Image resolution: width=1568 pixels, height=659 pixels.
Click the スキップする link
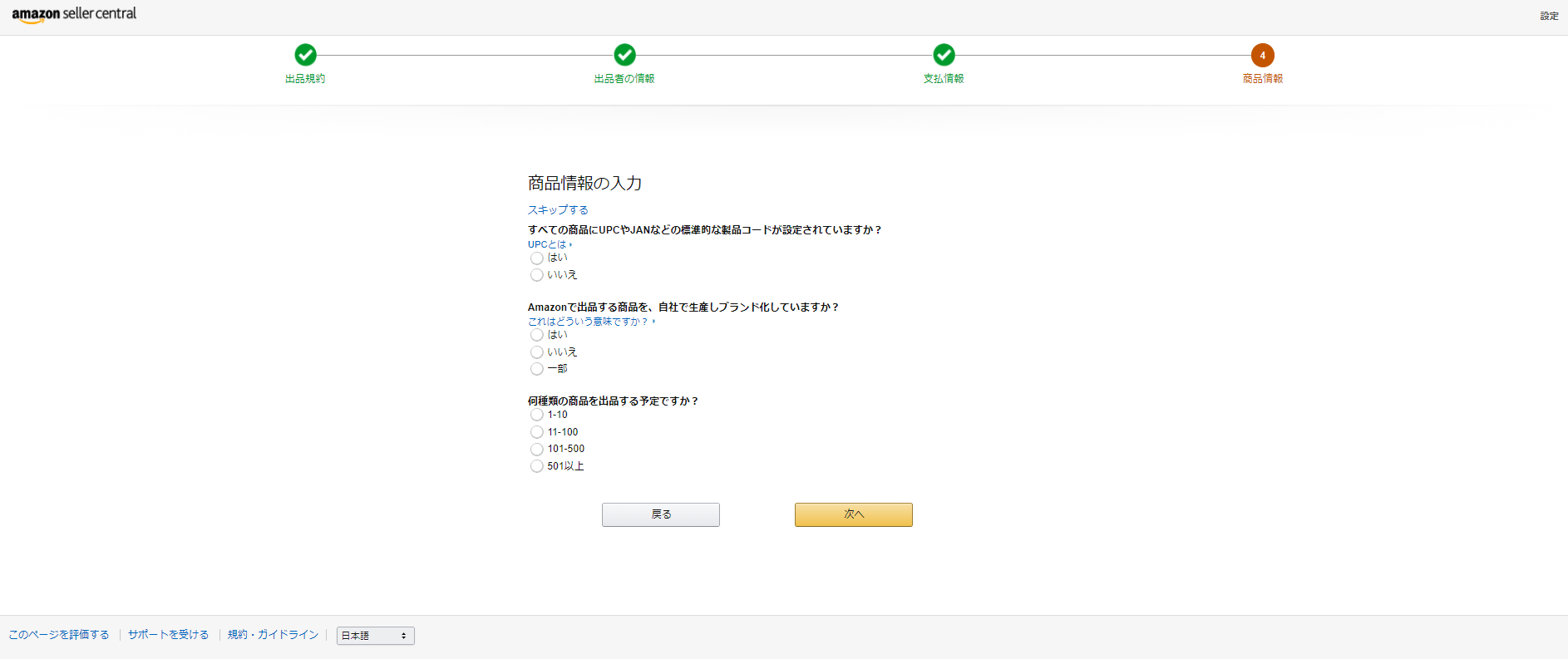pyautogui.click(x=558, y=210)
